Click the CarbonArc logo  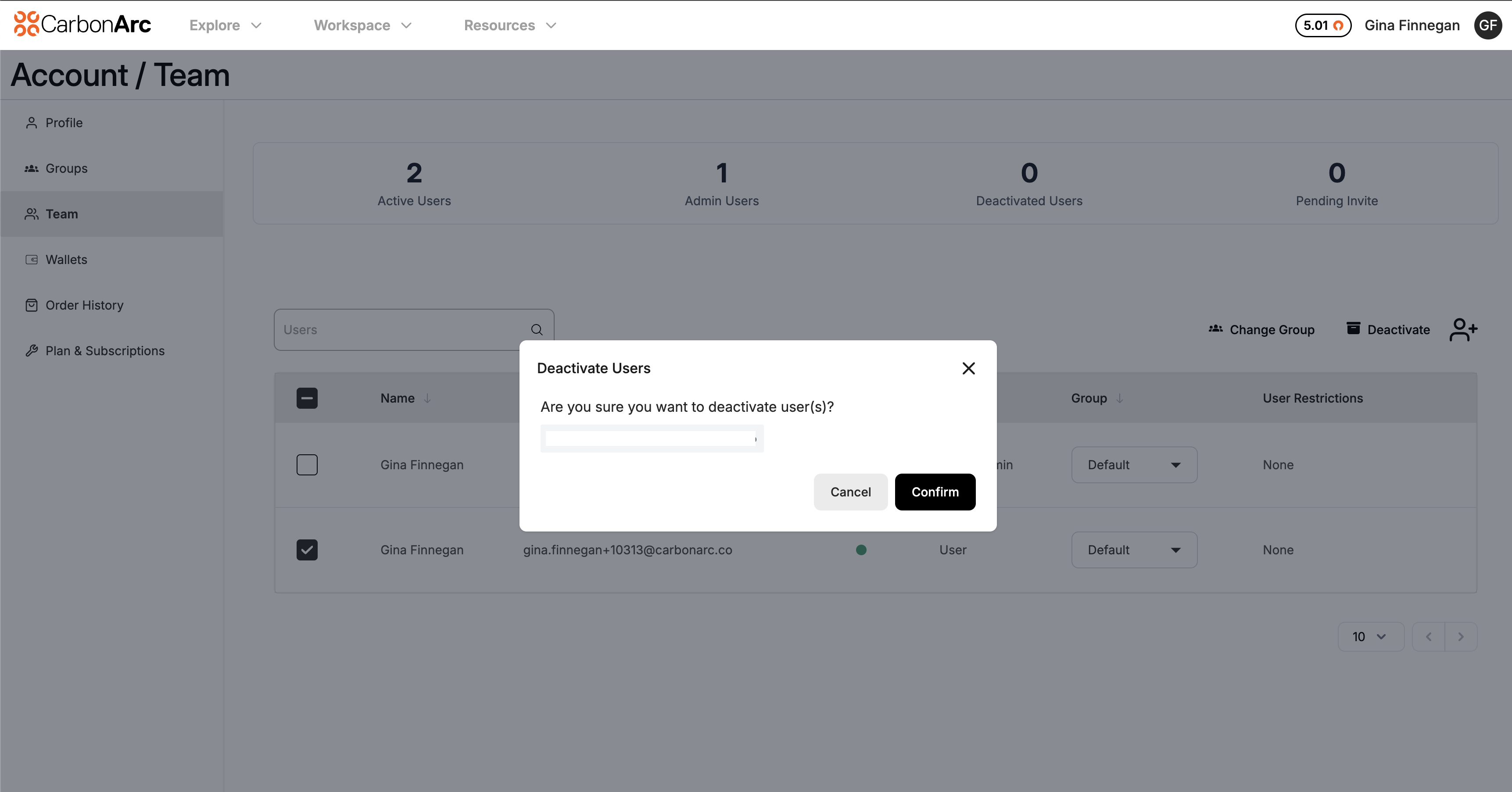83,24
